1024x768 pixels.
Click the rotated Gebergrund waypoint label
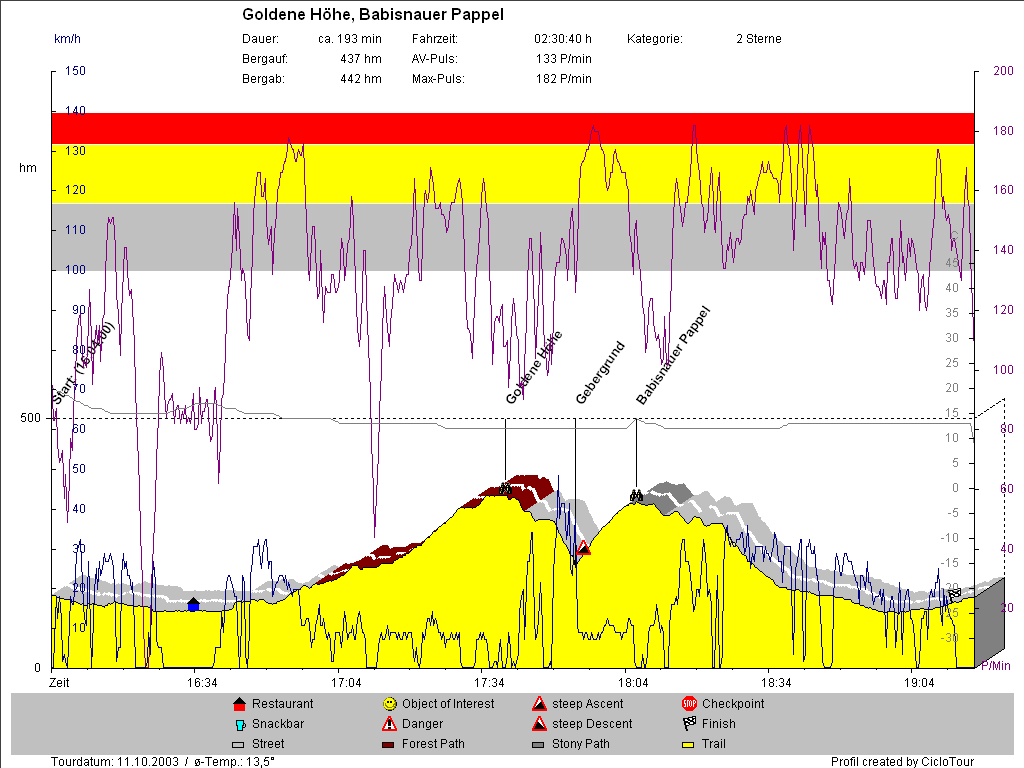click(599, 372)
